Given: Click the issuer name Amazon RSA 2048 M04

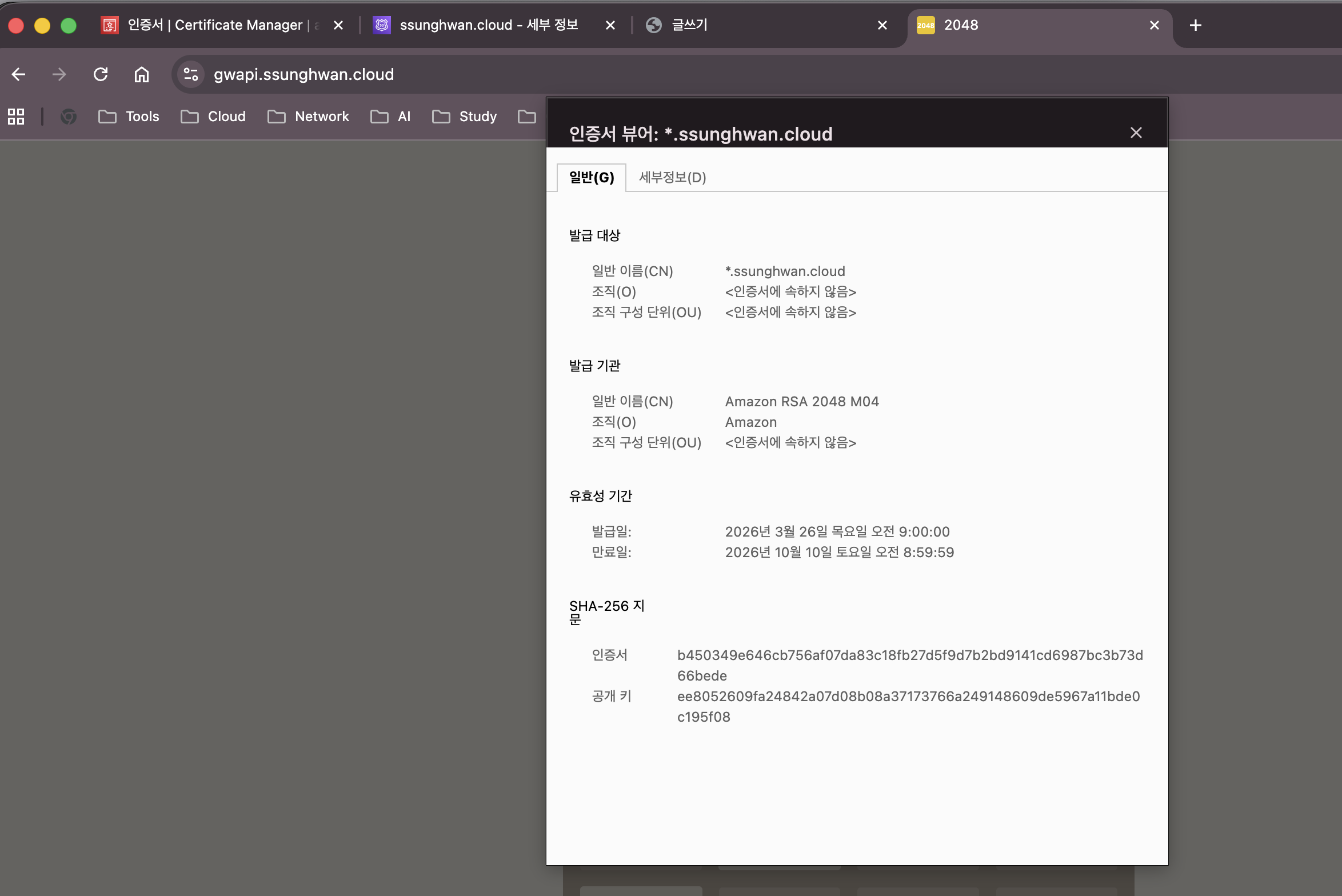Looking at the screenshot, I should click(x=802, y=402).
